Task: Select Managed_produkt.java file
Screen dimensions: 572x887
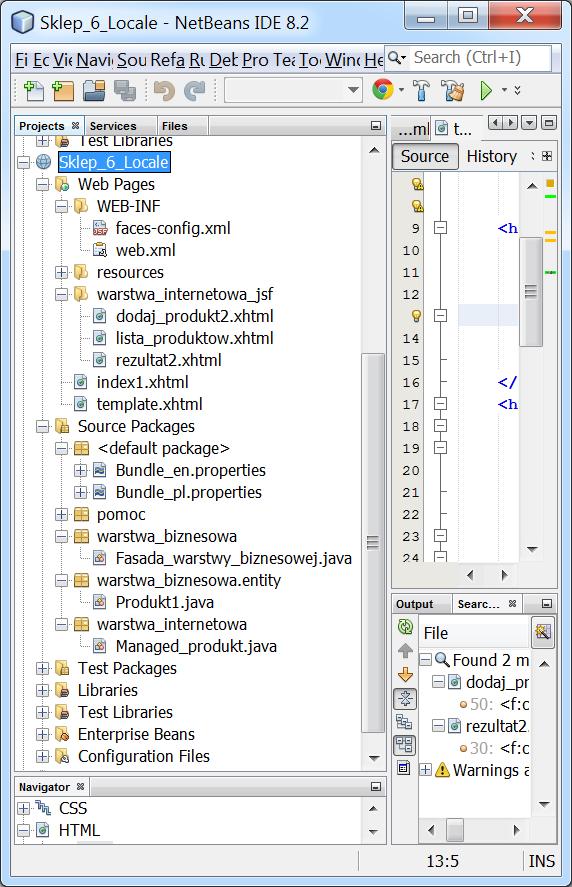Action: coord(196,646)
